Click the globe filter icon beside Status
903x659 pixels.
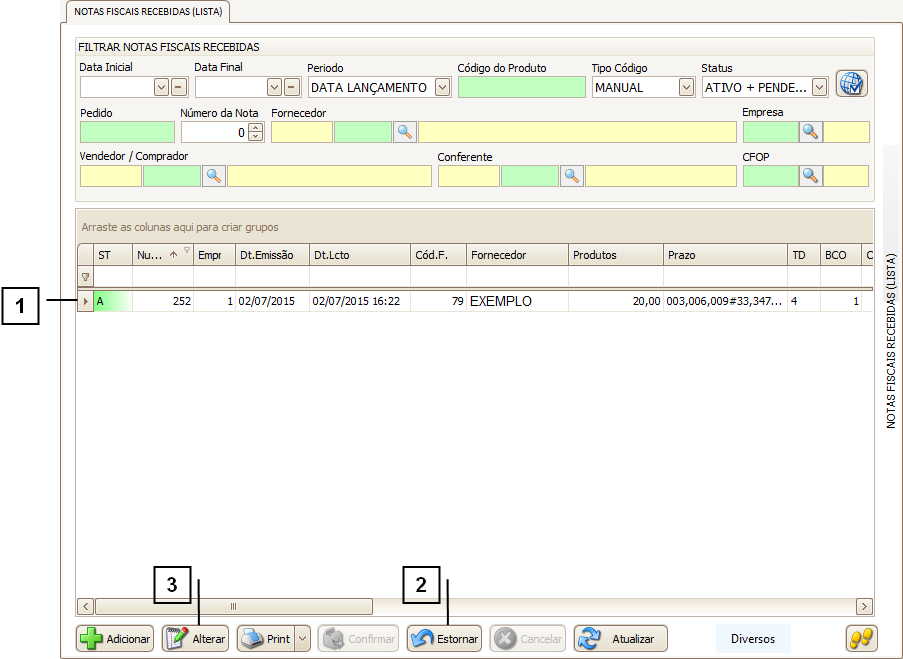tap(851, 84)
